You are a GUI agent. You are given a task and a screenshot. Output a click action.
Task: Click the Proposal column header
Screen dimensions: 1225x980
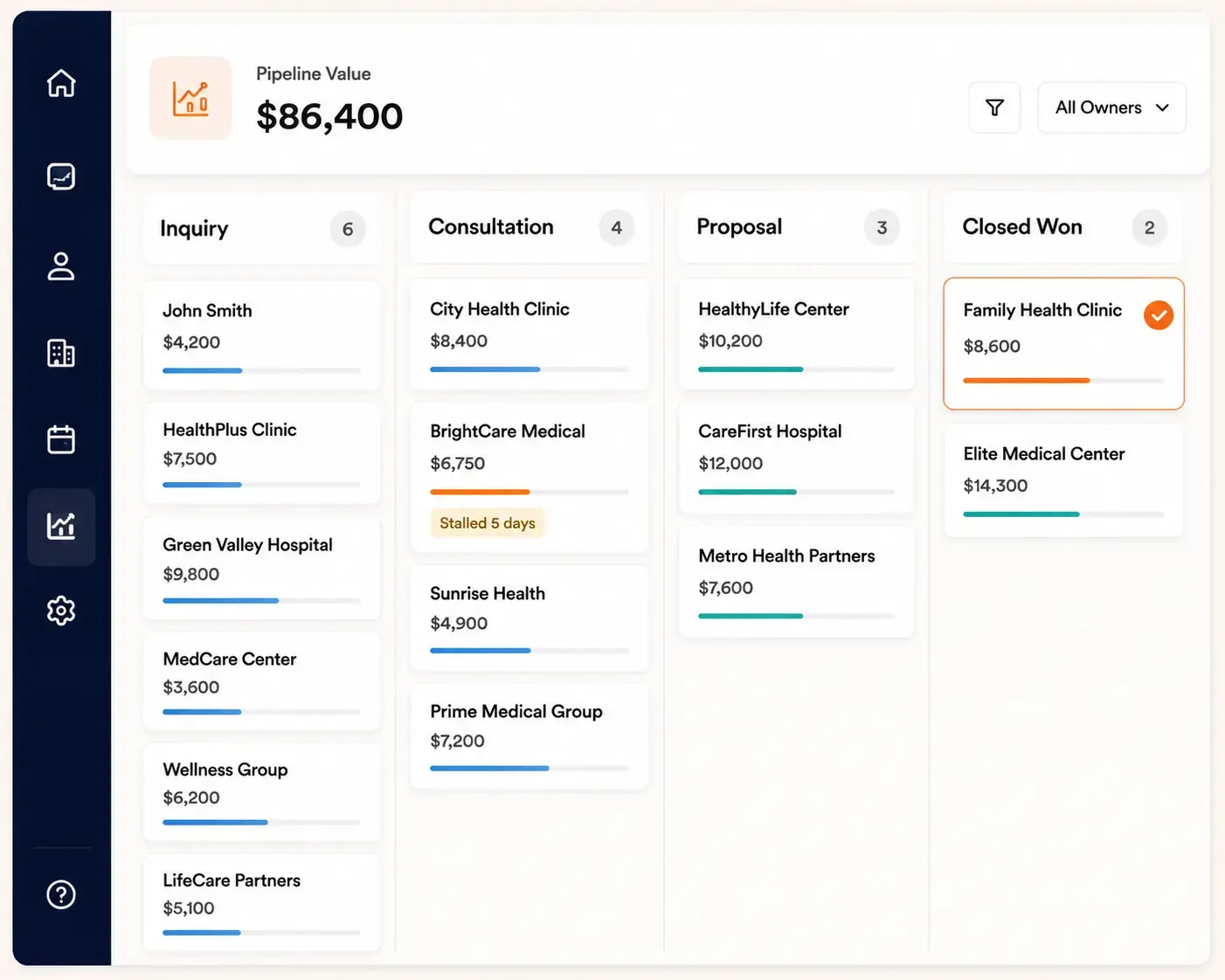tap(797, 227)
